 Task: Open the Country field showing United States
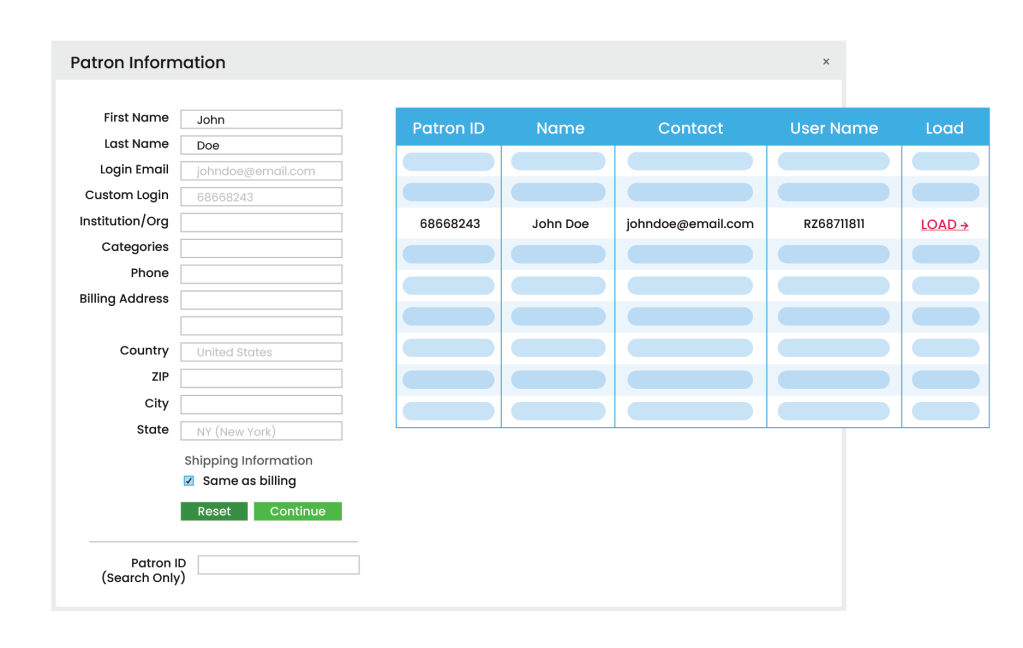tap(261, 352)
